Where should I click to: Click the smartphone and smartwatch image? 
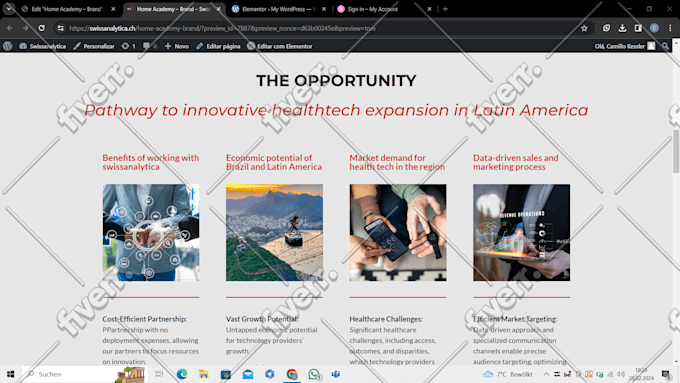click(398, 232)
